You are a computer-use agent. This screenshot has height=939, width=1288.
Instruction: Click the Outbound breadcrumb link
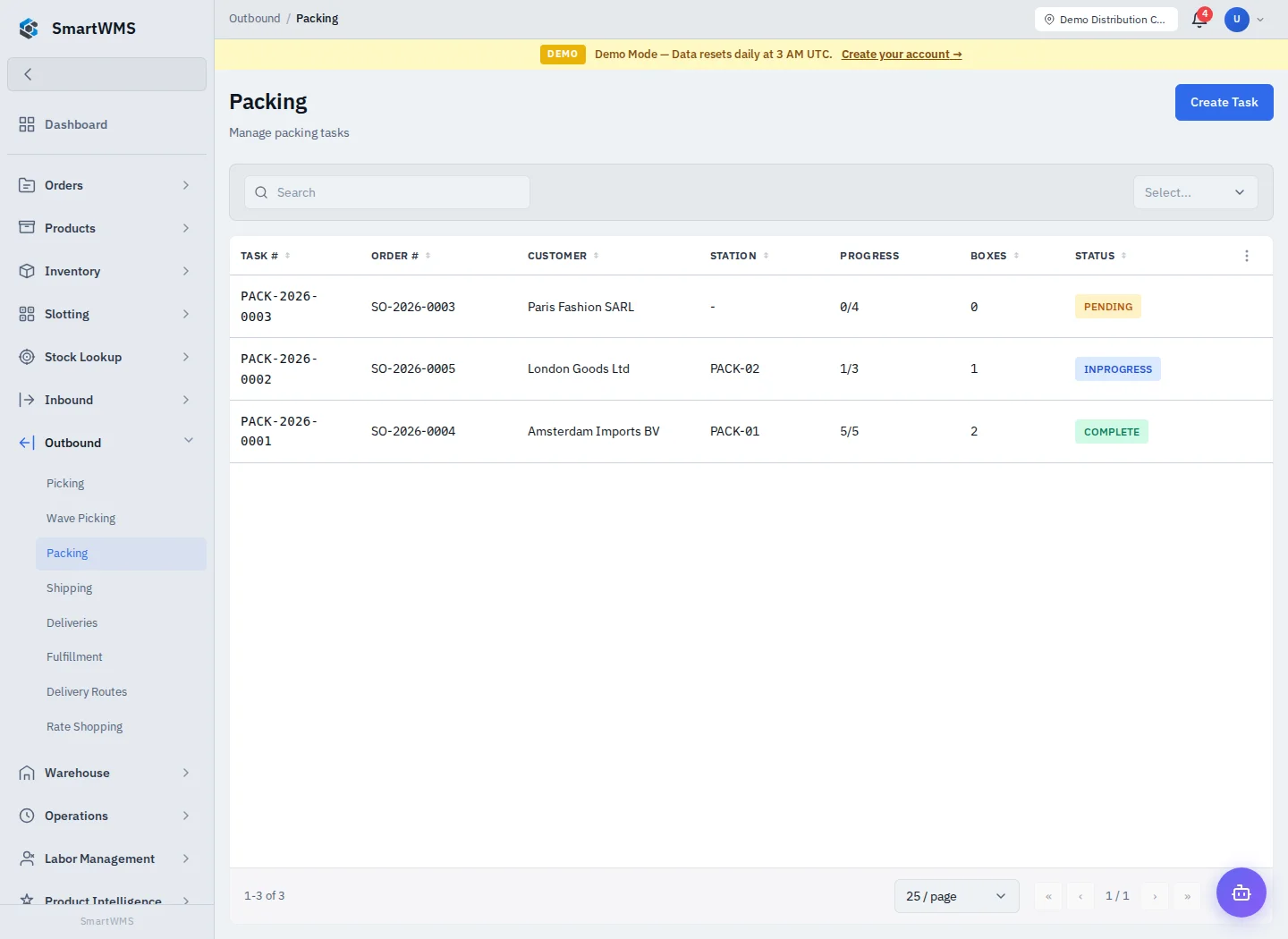point(254,19)
